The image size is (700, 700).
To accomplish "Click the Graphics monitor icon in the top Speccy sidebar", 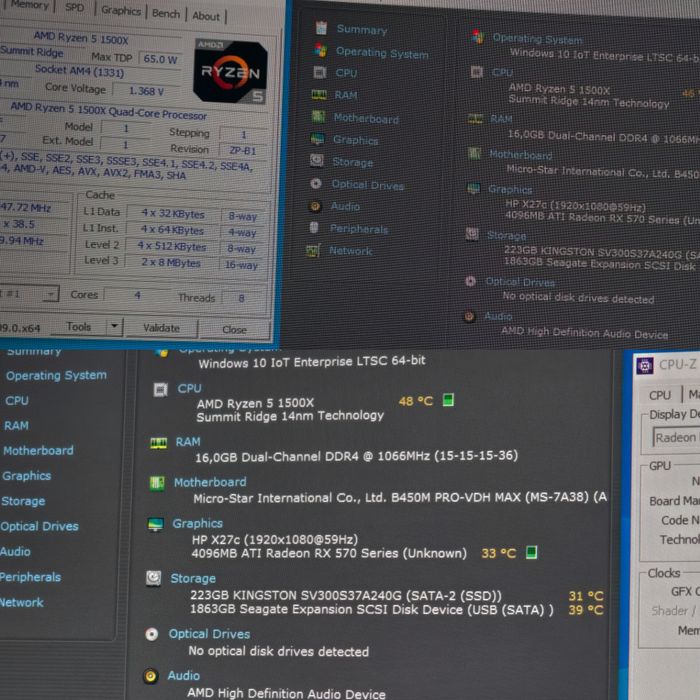I will point(317,139).
